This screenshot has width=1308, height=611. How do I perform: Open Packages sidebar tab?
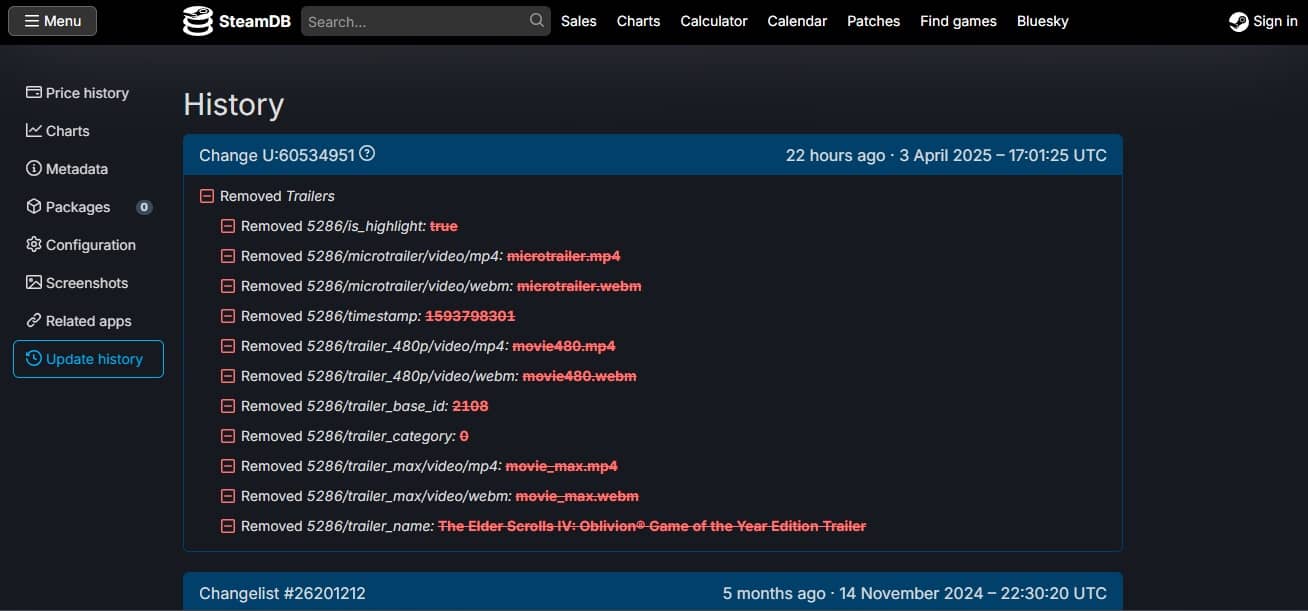coord(88,207)
